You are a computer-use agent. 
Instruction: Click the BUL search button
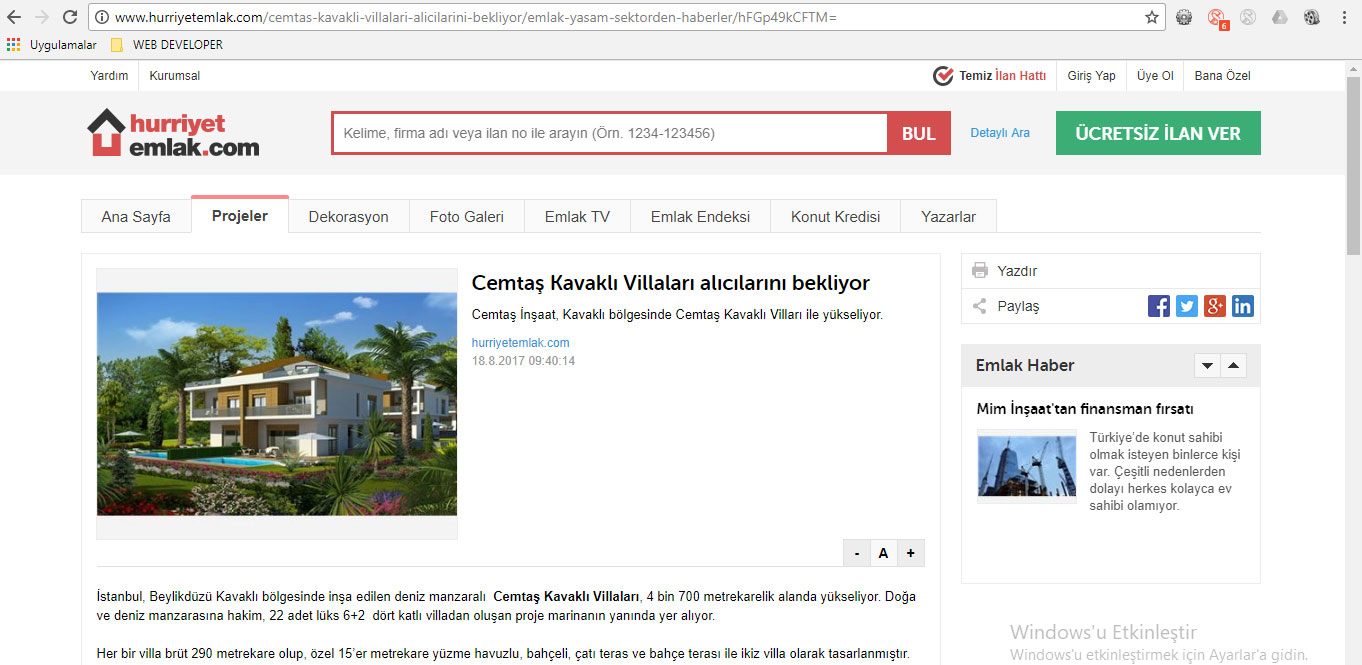coord(919,133)
